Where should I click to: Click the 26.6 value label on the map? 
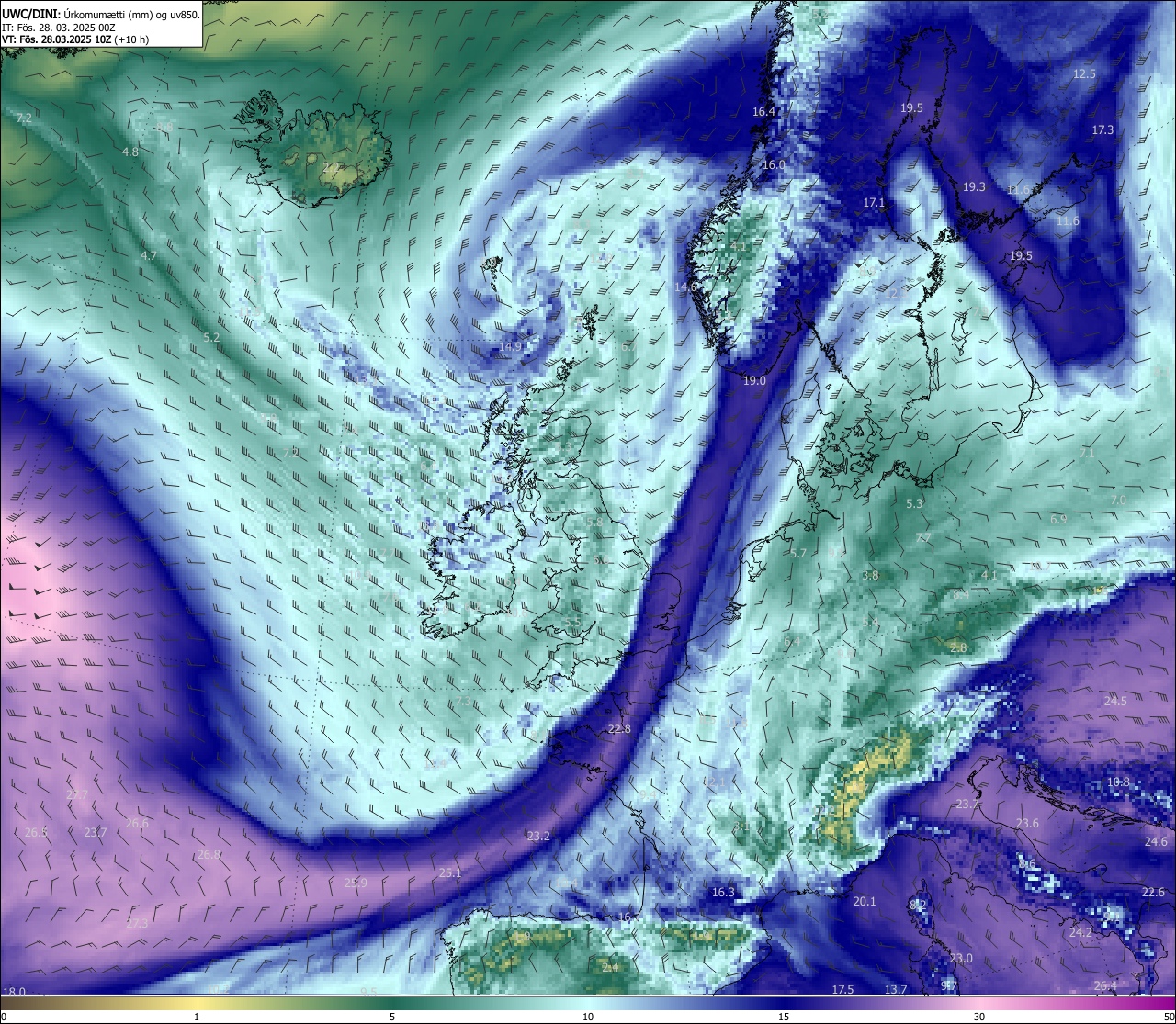[x=137, y=824]
